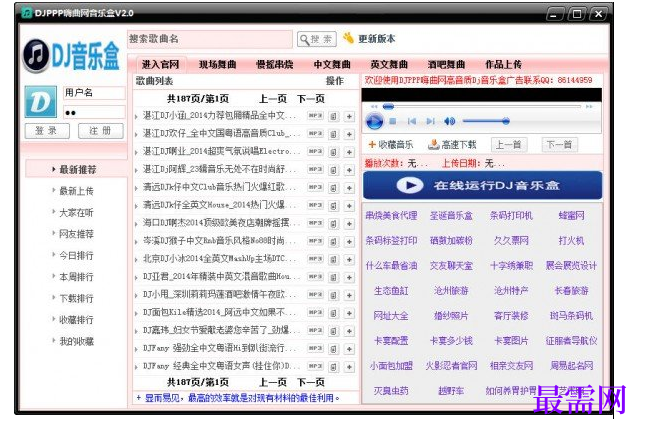Screen dimensions: 645x431
Task: Open the 火影忍者官网 link
Action: tap(451, 366)
